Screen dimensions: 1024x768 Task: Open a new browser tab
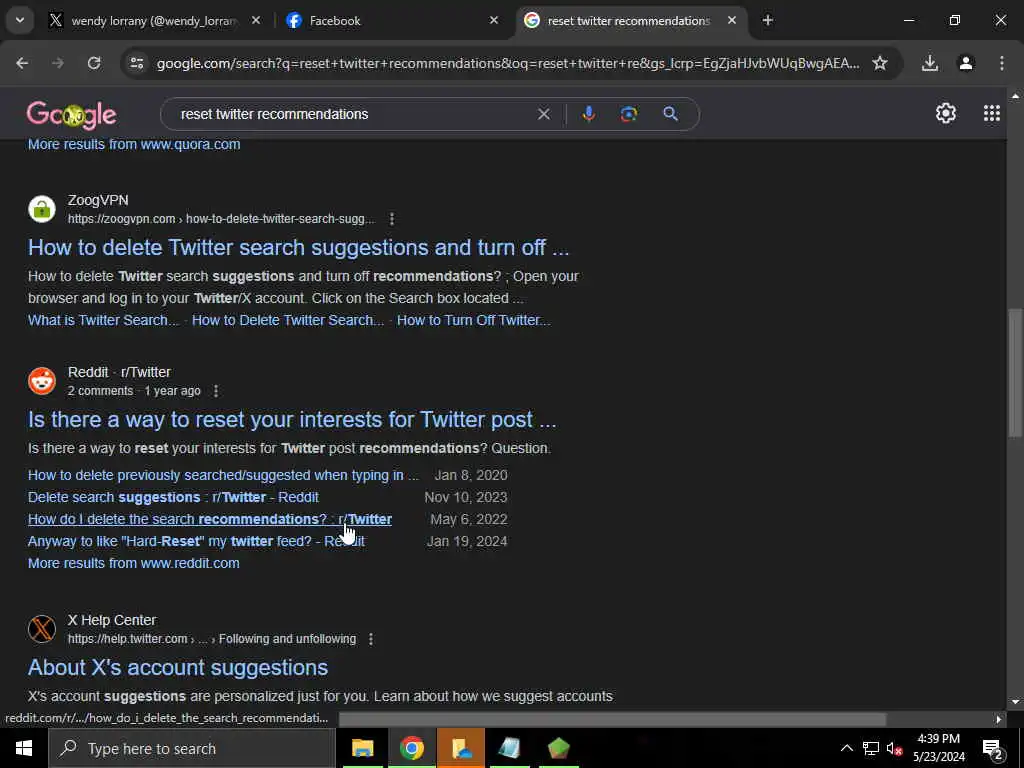(767, 21)
